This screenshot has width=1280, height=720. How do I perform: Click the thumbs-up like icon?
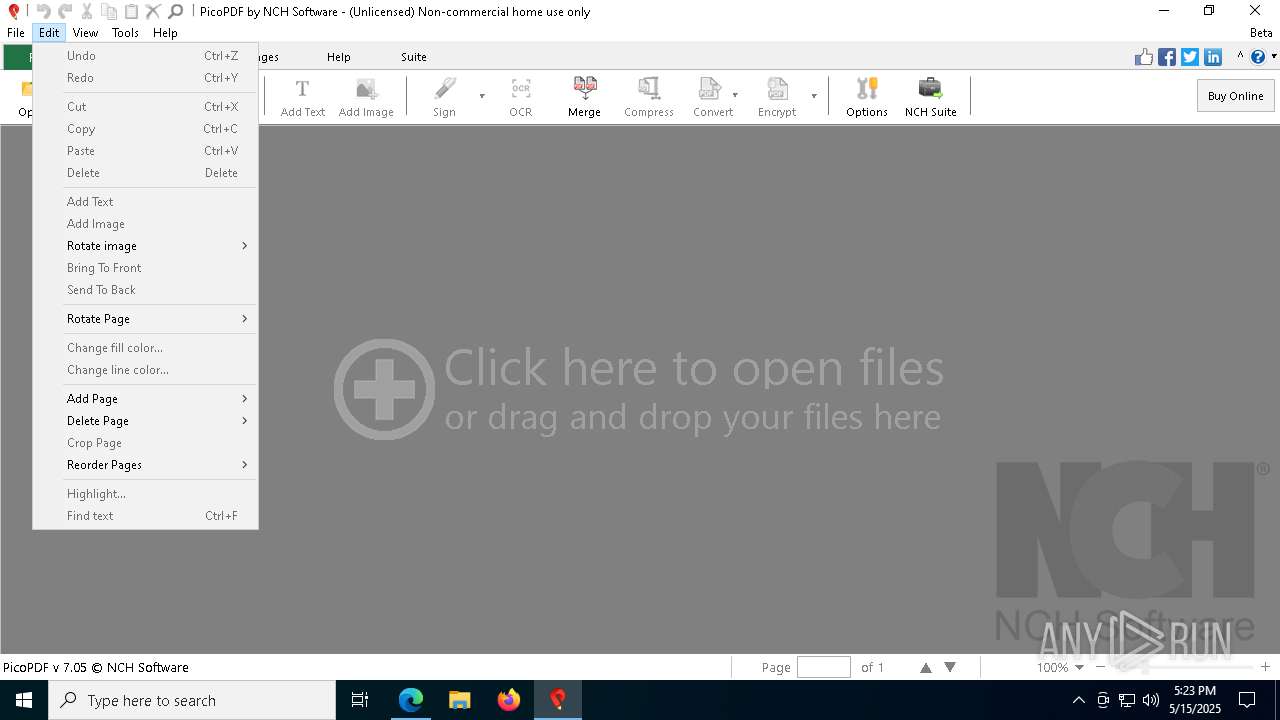click(1144, 57)
